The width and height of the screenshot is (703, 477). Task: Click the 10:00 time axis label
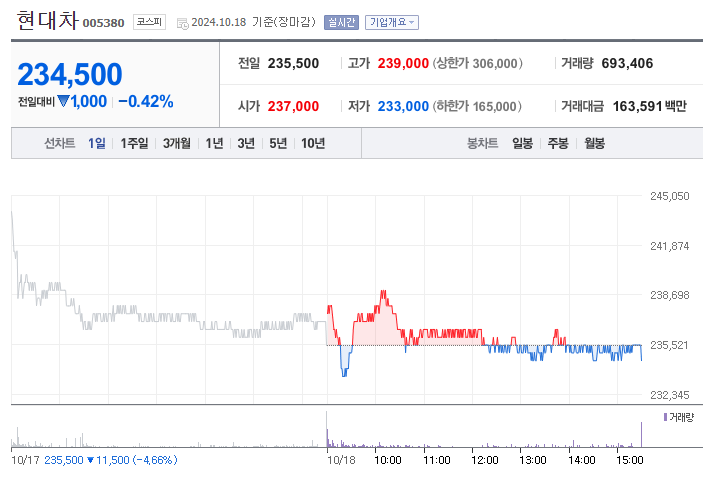388,460
